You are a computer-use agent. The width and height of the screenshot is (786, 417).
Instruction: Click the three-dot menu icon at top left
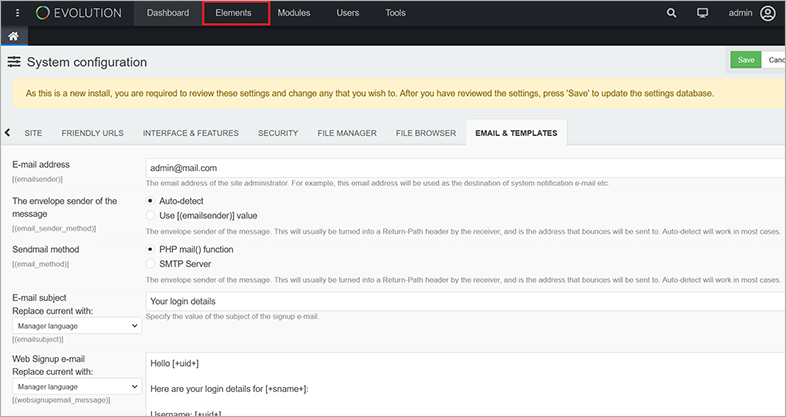[17, 13]
